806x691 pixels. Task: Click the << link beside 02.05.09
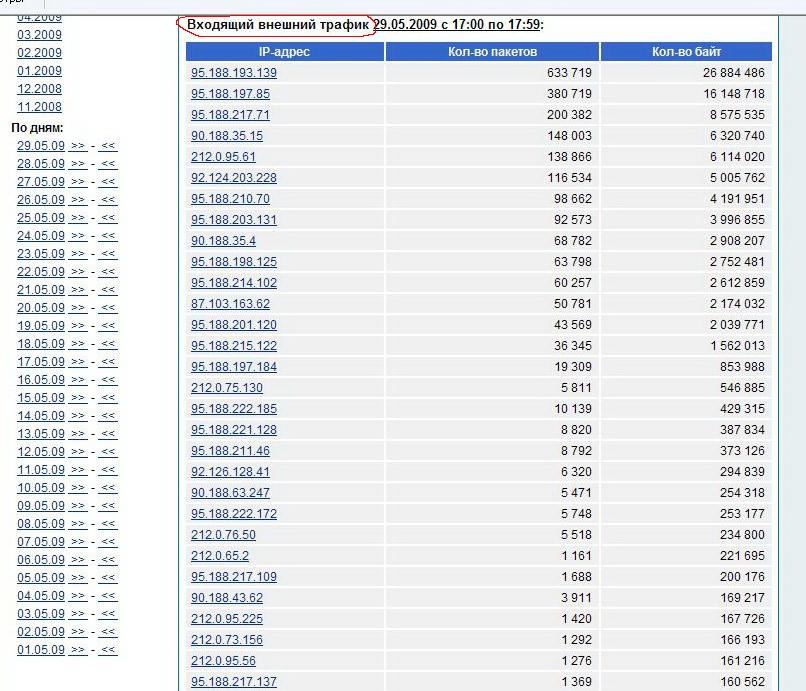pyautogui.click(x=108, y=632)
